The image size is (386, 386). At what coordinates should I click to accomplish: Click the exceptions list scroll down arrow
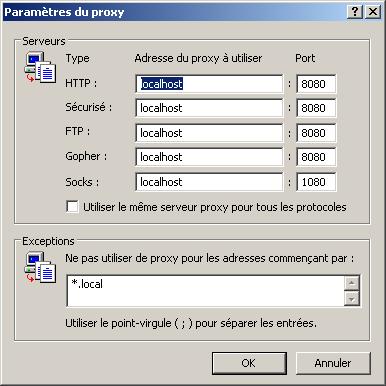(x=352, y=299)
